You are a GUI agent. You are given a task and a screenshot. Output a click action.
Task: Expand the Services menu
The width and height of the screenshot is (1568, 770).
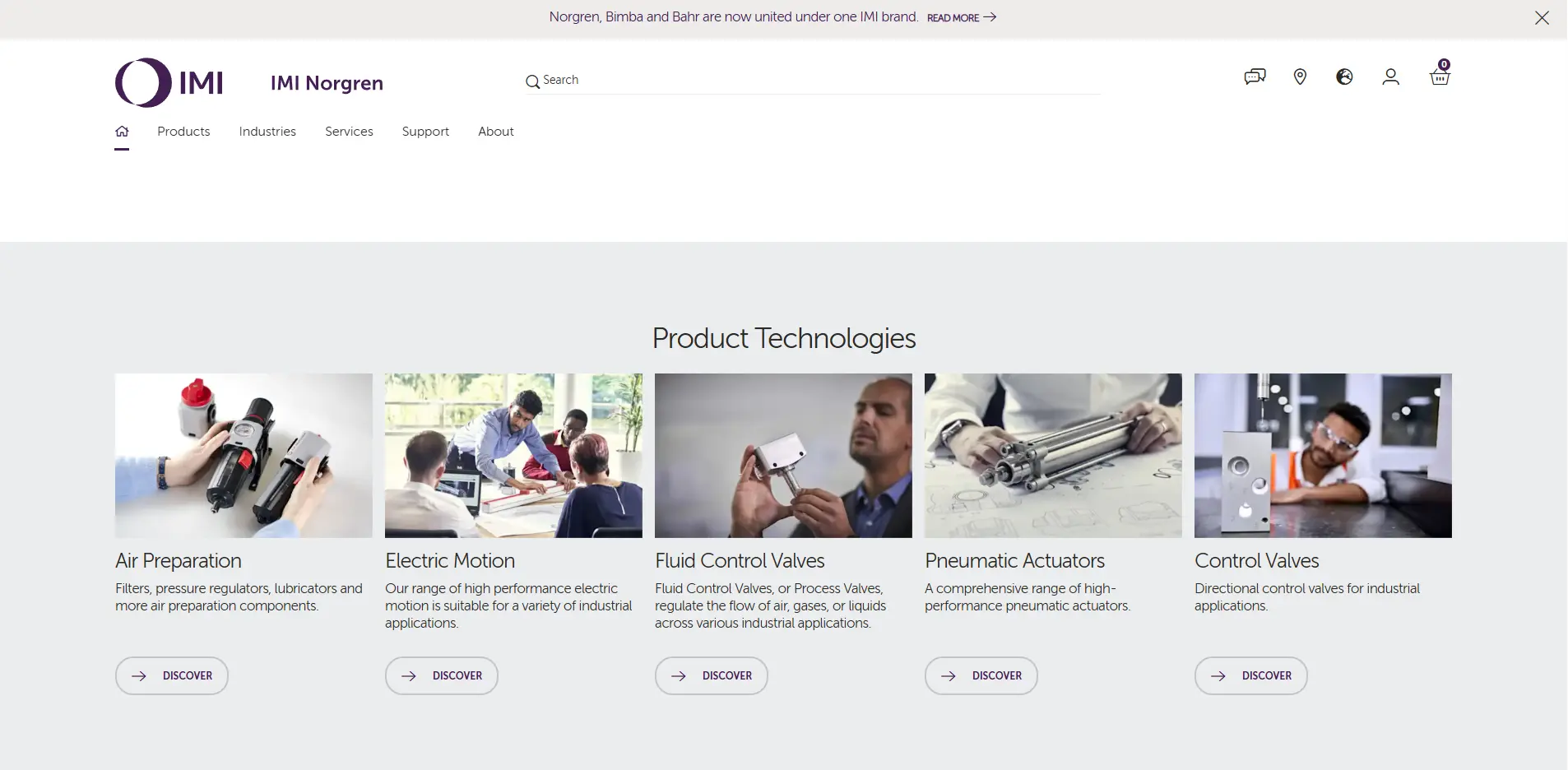point(349,132)
